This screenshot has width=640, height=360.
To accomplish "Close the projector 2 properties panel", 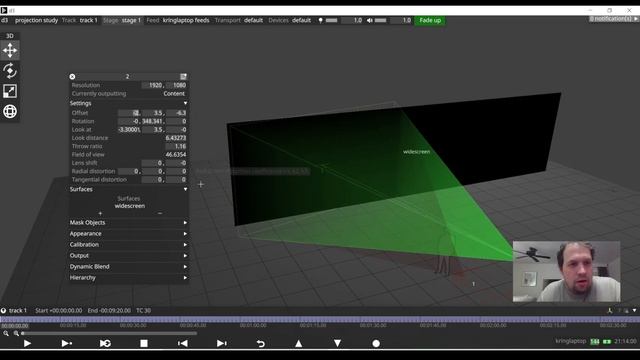I will click(x=72, y=76).
